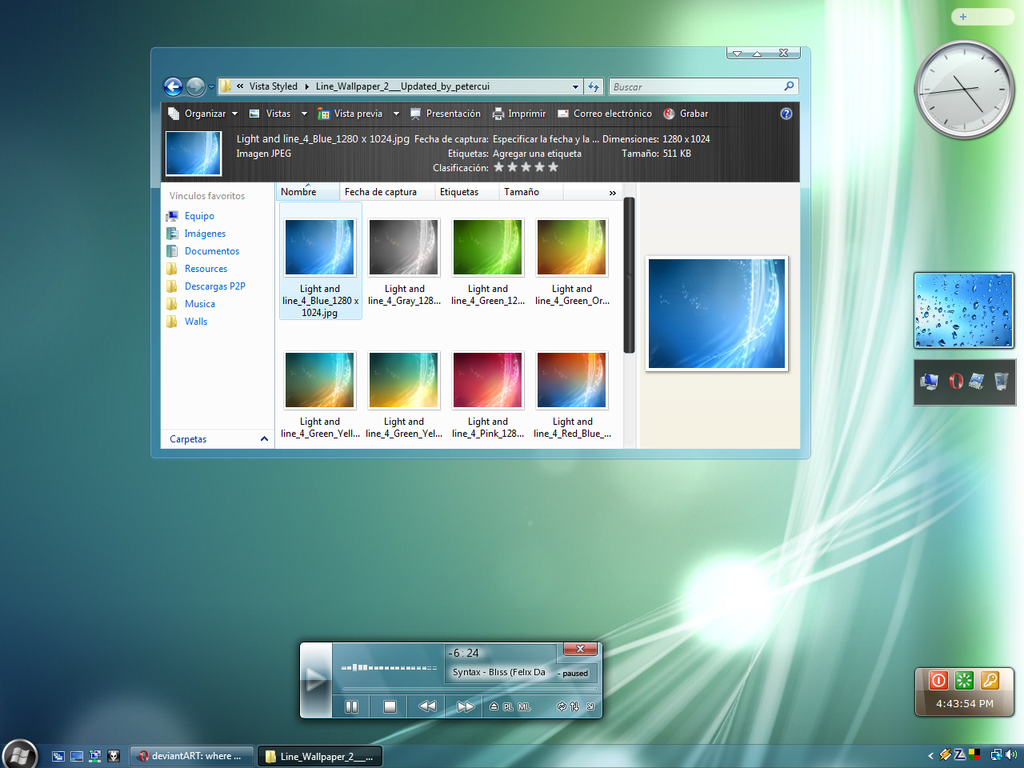1024x768 pixels.
Task: Click the red shutdown button in clock widget
Action: tap(938, 680)
